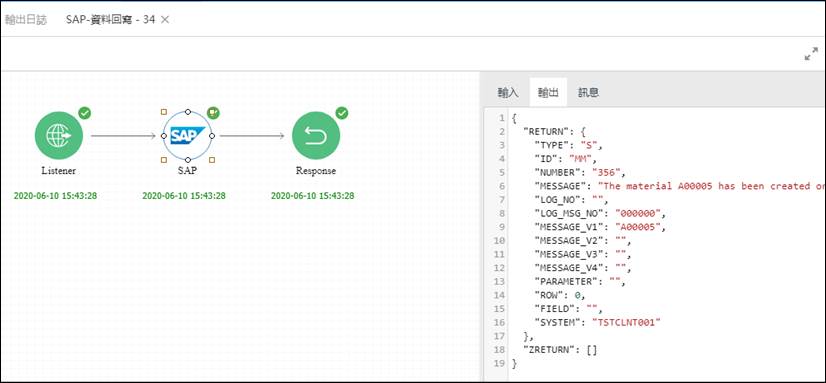The width and height of the screenshot is (826, 383).
Task: Click the "MESSAGE_V3" line
Action: pyautogui.click(x=583, y=254)
